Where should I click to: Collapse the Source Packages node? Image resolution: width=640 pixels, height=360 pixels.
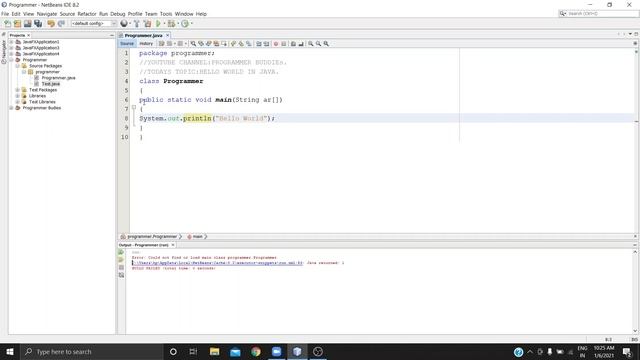pos(18,66)
